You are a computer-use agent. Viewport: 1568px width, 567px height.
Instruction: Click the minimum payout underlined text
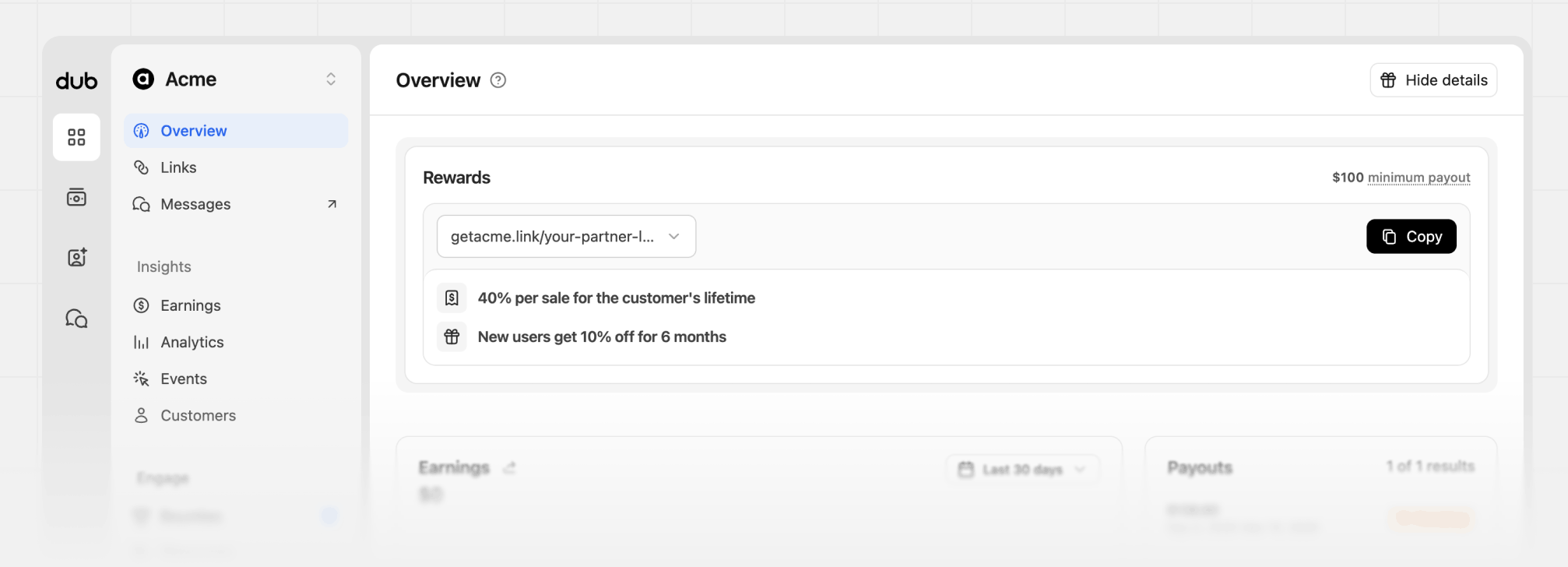(1419, 178)
